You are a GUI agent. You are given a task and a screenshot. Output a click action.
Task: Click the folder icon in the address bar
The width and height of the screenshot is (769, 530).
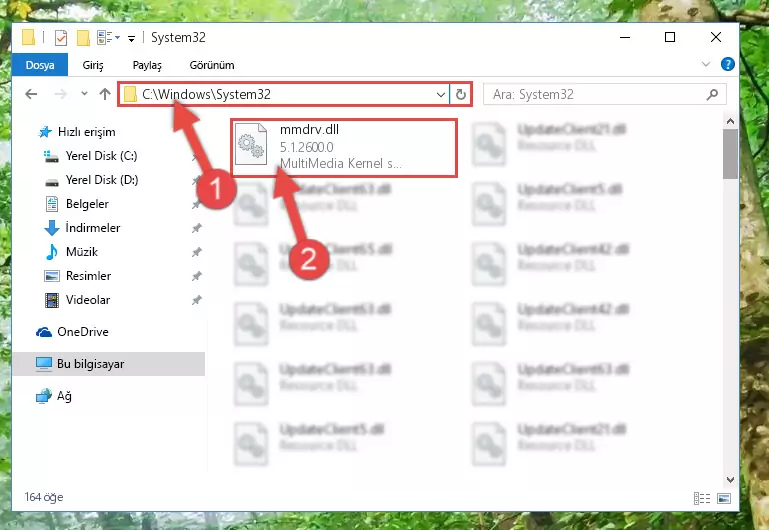130,94
